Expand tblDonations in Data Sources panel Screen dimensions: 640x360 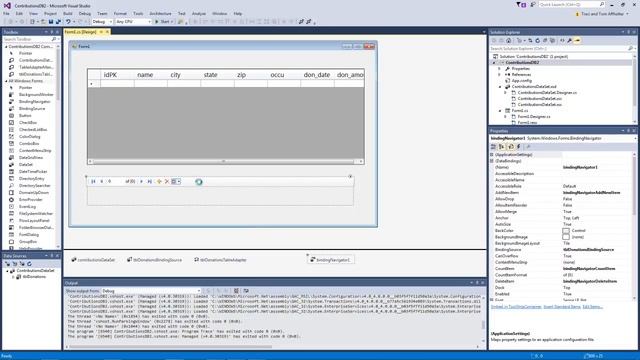pos(13,277)
